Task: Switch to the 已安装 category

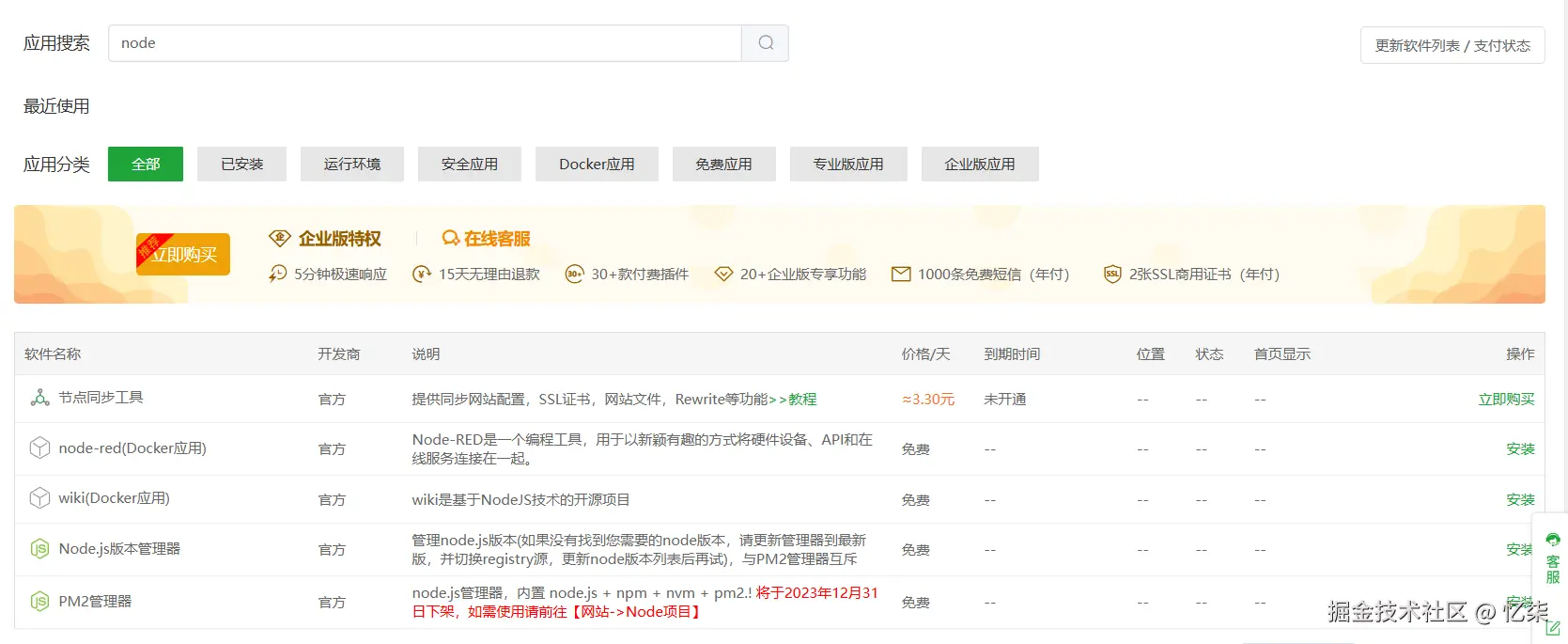Action: (x=242, y=165)
